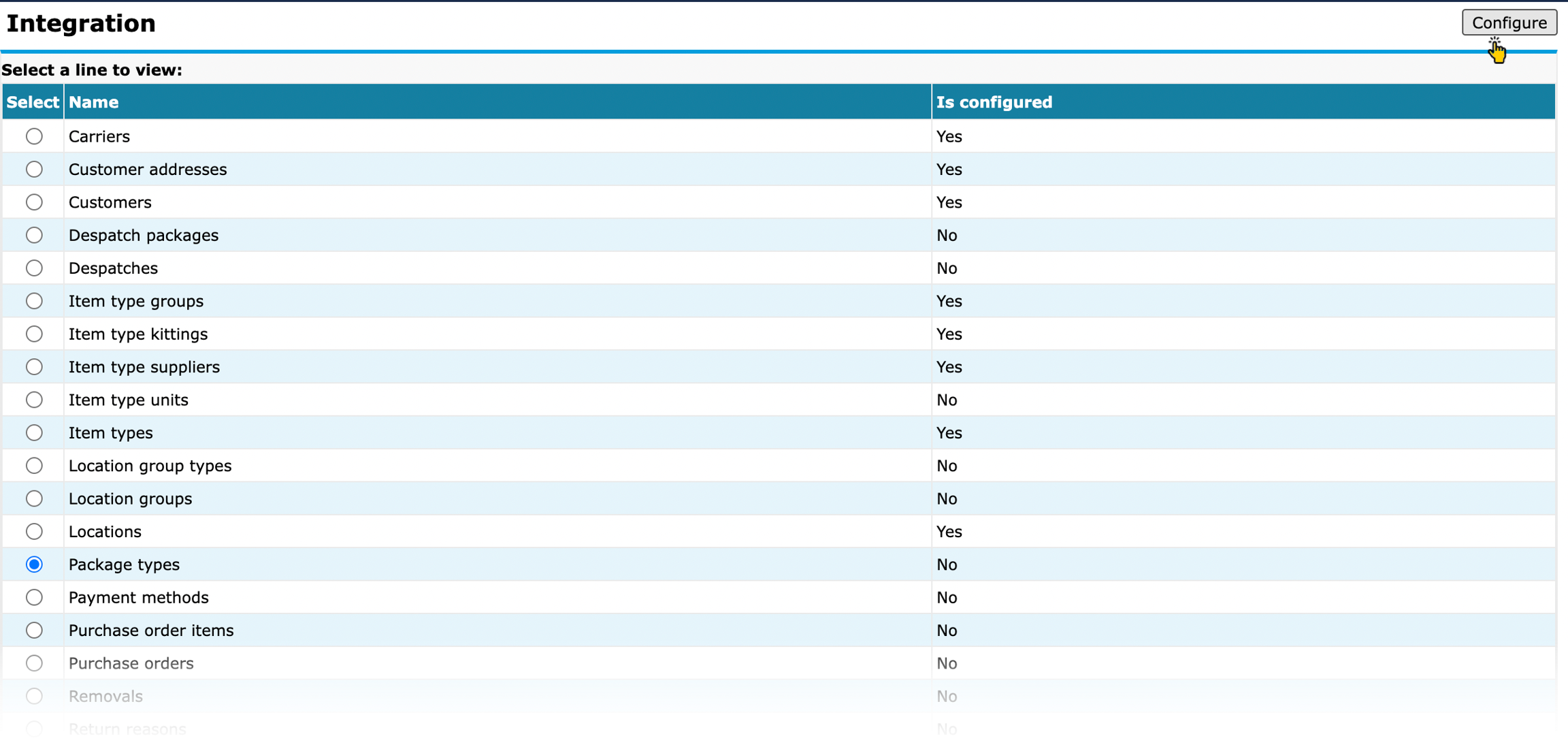Image resolution: width=1568 pixels, height=749 pixels.
Task: Select Purchase orders radio button
Action: coord(34,663)
